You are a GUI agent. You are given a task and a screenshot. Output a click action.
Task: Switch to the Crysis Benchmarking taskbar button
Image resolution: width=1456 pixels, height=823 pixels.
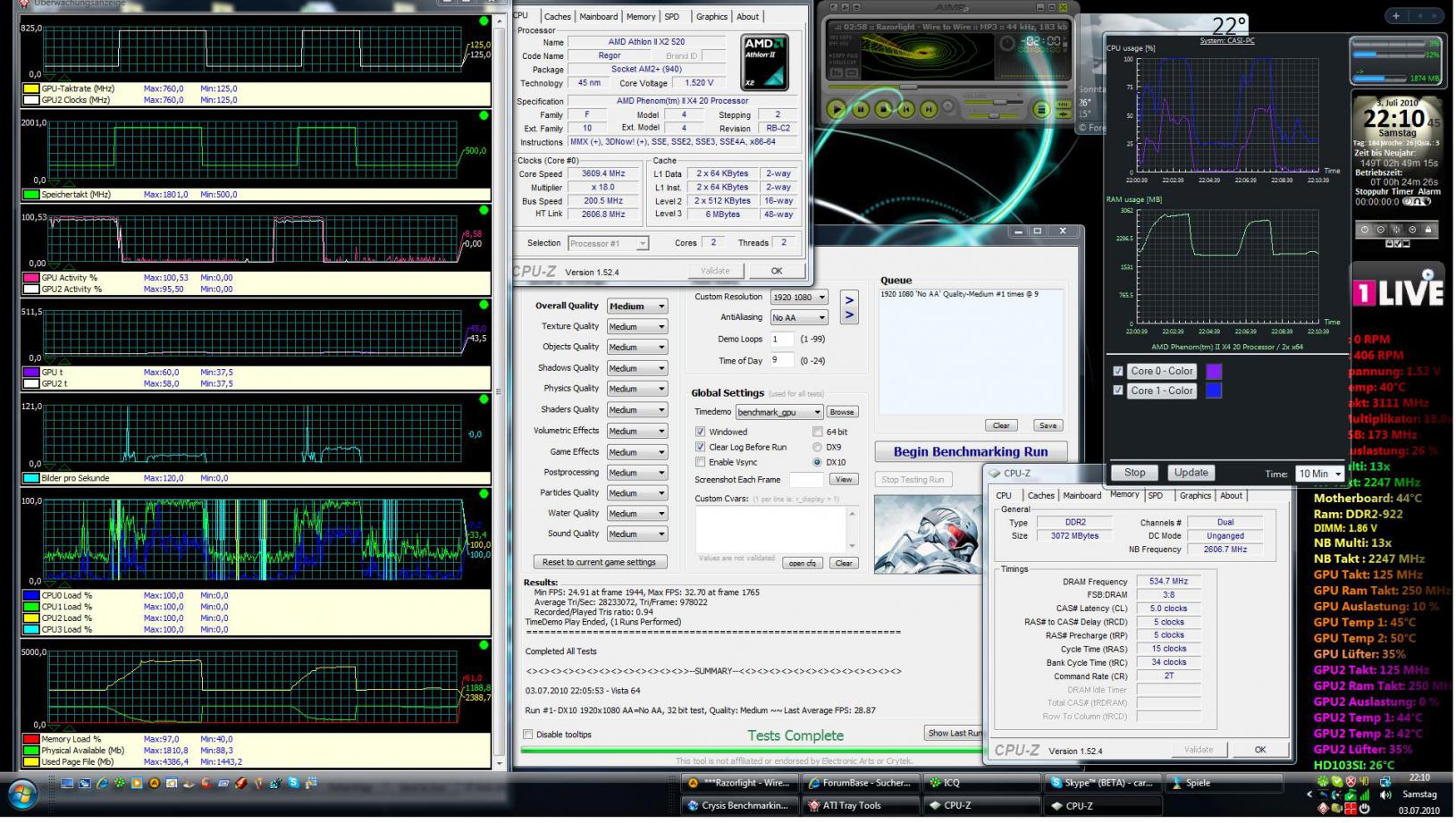click(738, 805)
